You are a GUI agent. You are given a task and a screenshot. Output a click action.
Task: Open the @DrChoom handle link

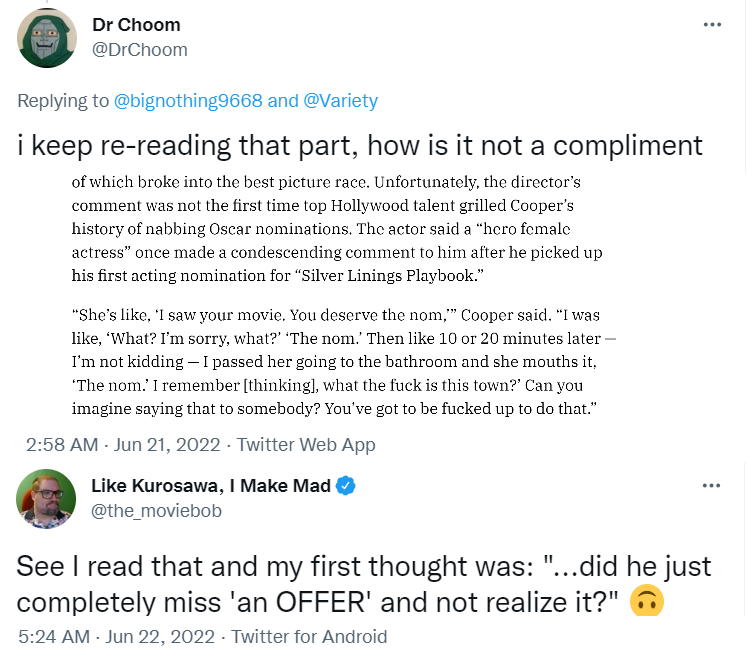(140, 49)
